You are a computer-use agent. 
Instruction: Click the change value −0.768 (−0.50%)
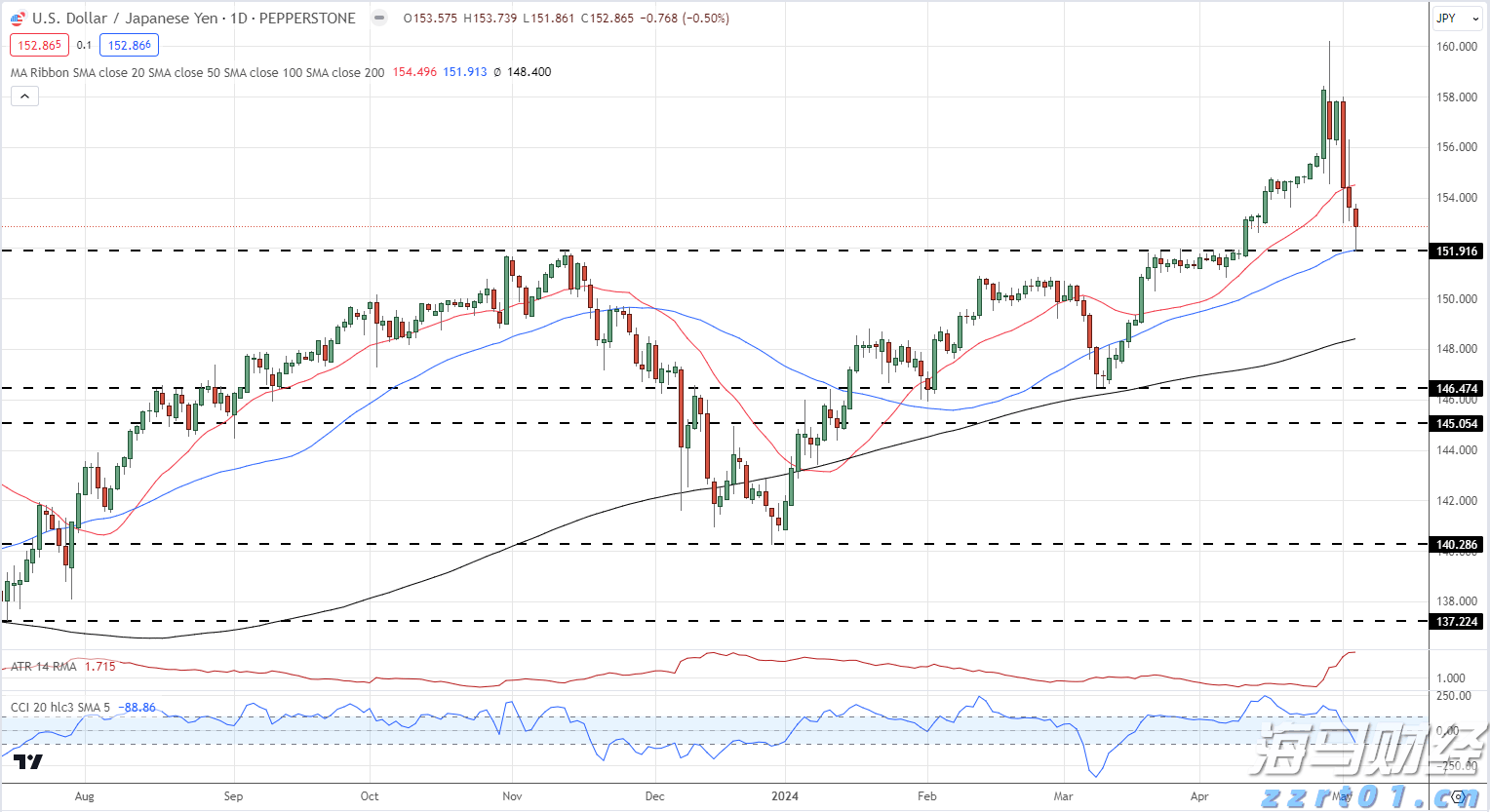pos(685,19)
